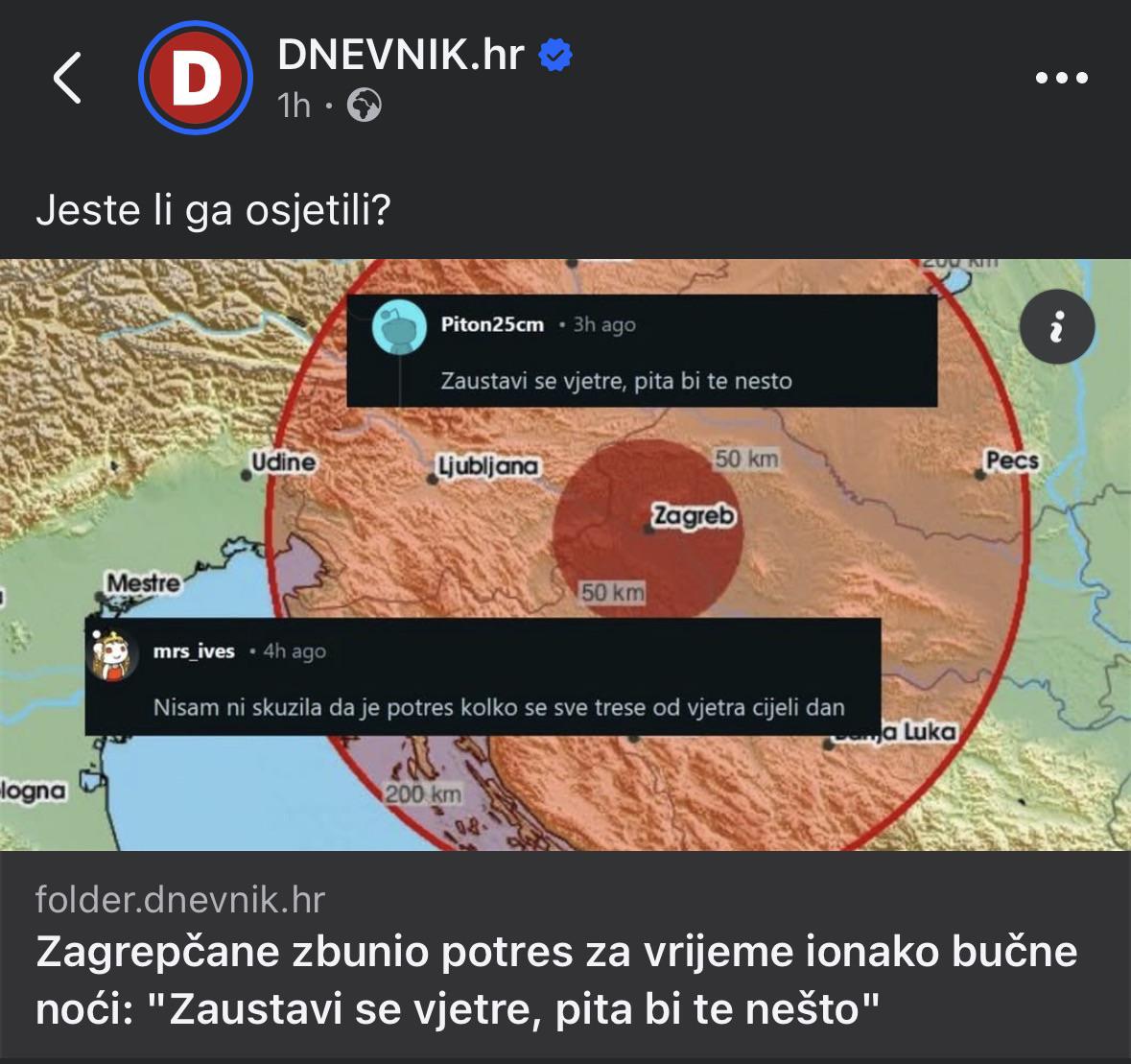Open the DNEVNIK.hr page name
Image resolution: width=1131 pixels, height=1064 pixels.
pos(400,54)
